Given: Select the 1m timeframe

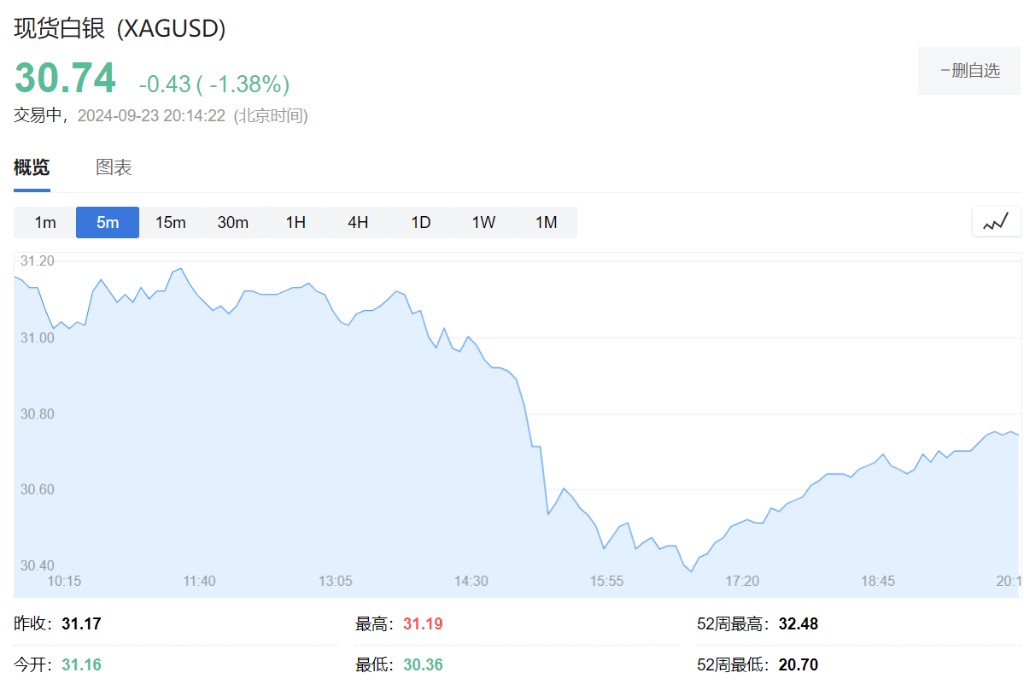Looking at the screenshot, I should click(x=45, y=222).
